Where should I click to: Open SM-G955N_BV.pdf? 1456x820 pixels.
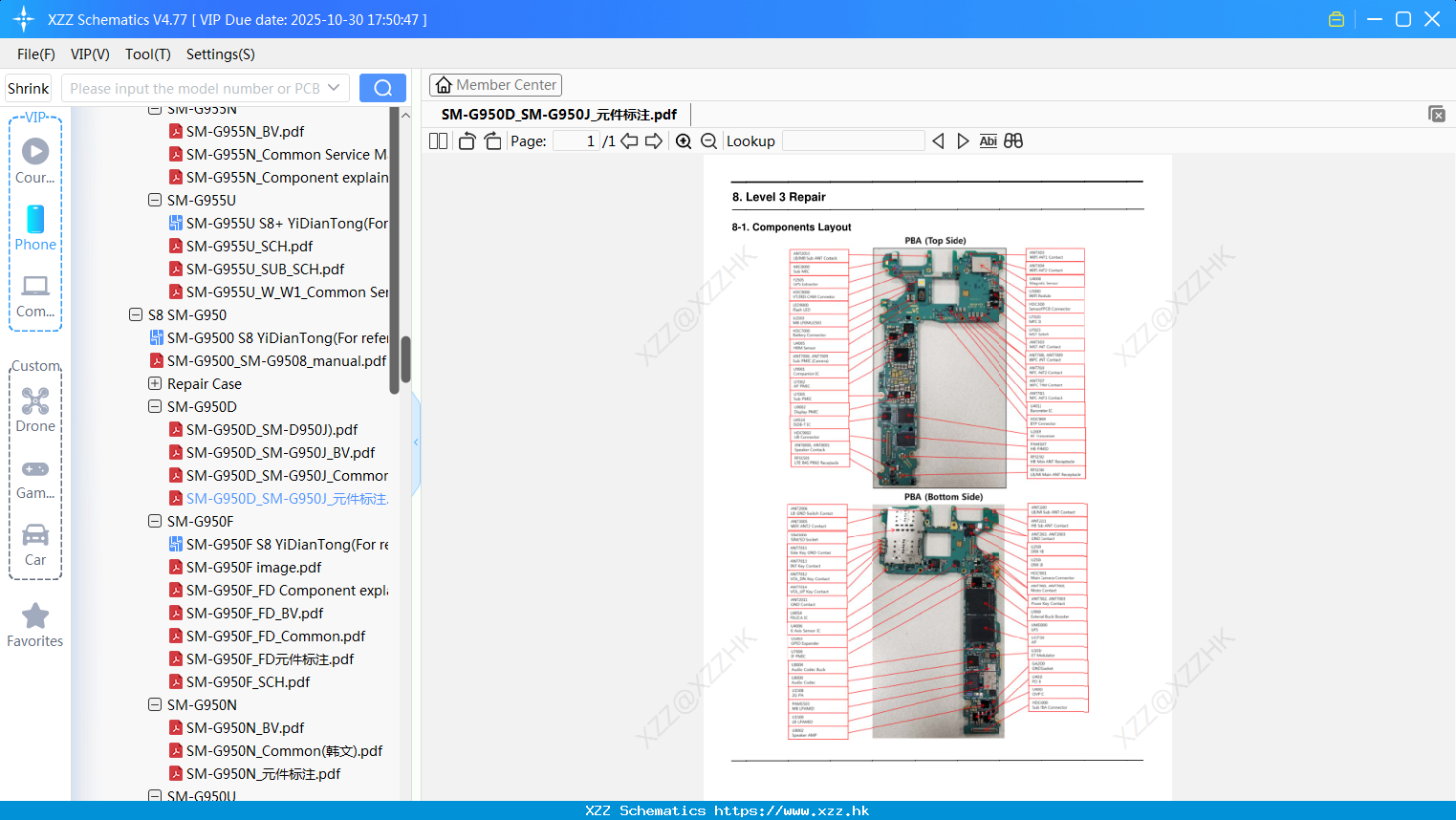coord(245,131)
